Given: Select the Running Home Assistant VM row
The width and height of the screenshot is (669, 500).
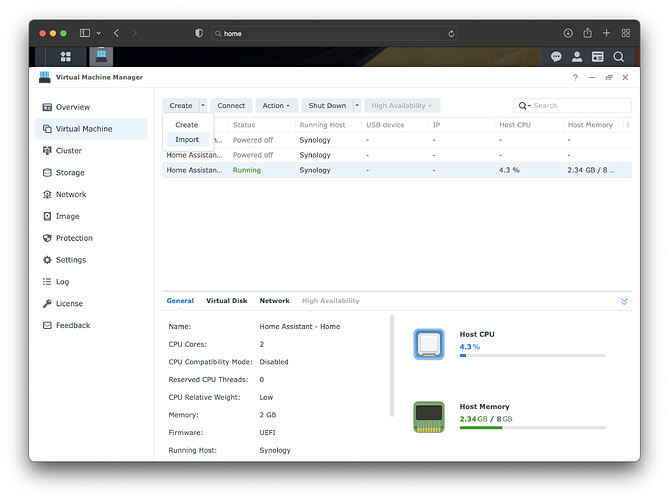Looking at the screenshot, I should point(397,170).
